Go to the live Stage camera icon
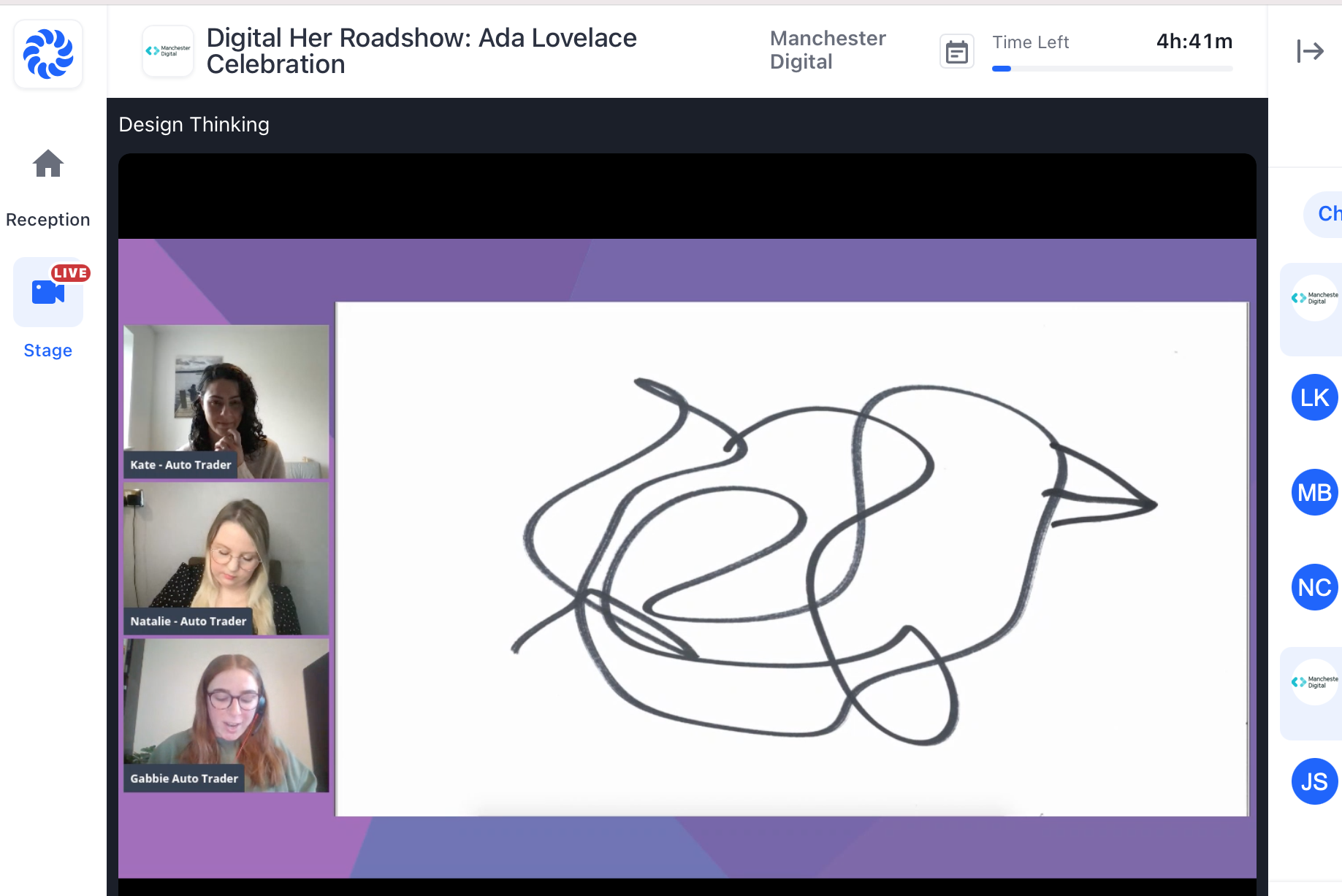1342x896 pixels. [x=48, y=292]
